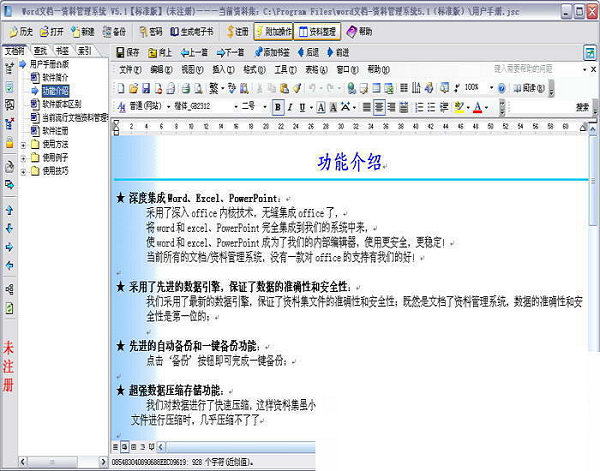Expand the 使用方法 folder in tree

(x=23, y=145)
